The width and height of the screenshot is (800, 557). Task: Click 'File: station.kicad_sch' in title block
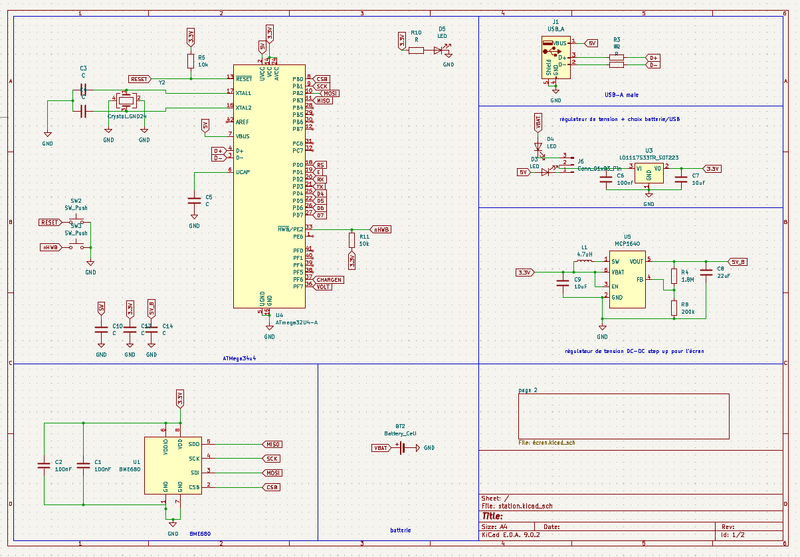(517, 506)
